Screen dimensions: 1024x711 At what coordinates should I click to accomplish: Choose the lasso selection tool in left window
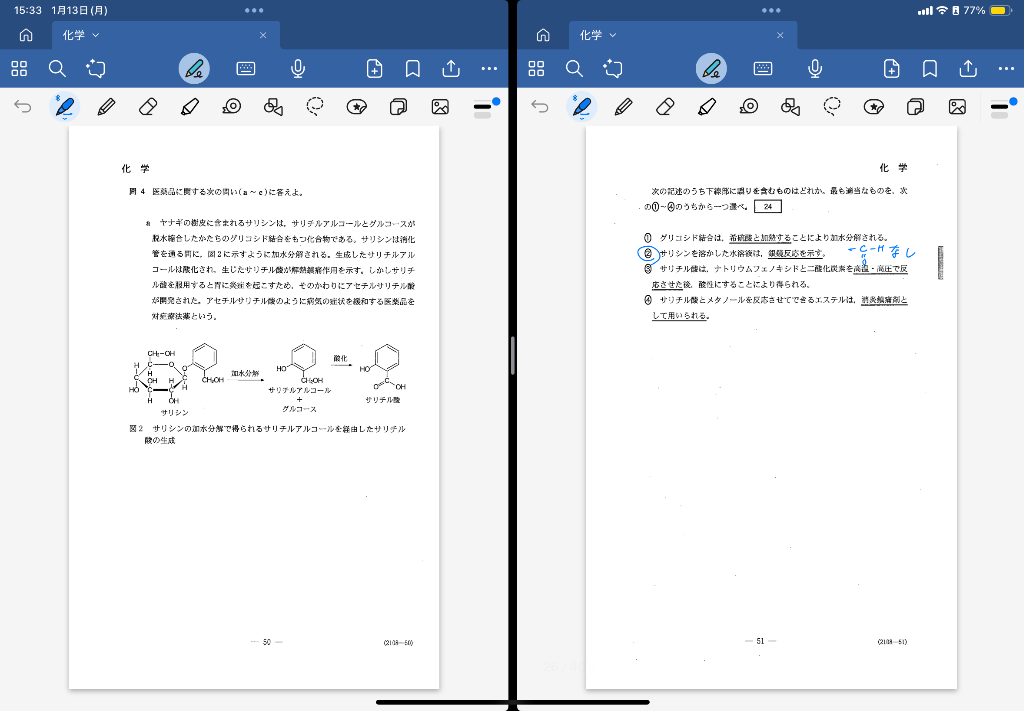(316, 107)
